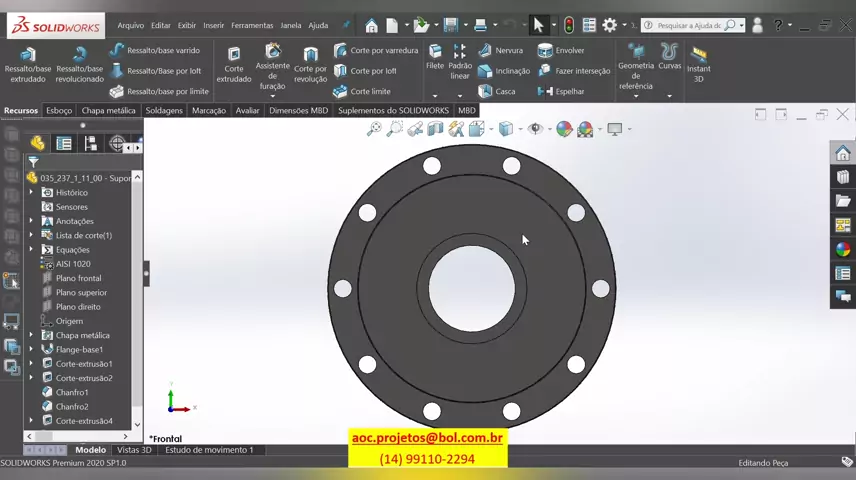Click the rebuild traffic light icon
This screenshot has width=856, height=480.
point(568,25)
